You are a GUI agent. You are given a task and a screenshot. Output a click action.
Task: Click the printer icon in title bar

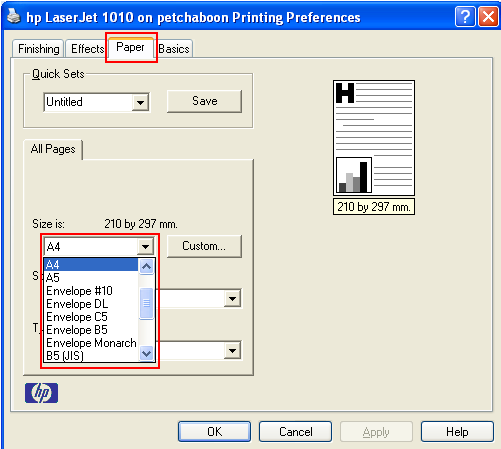click(x=14, y=16)
